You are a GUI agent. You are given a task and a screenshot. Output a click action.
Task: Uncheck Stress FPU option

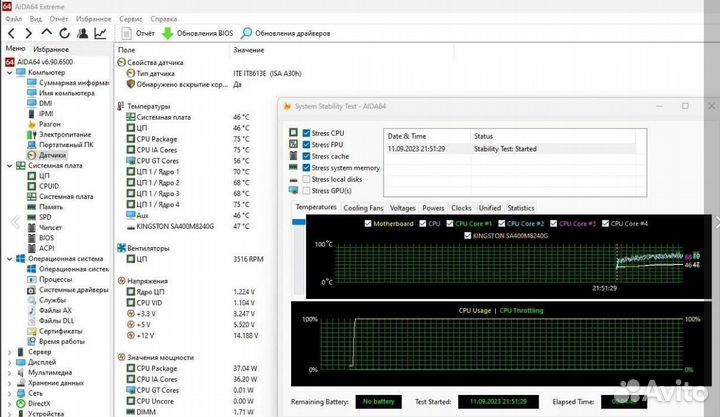coord(306,144)
